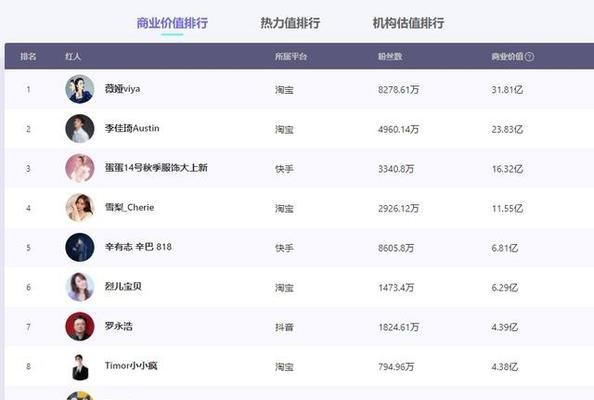Click commercial value 6.81亿
594x400 pixels.
505,248
